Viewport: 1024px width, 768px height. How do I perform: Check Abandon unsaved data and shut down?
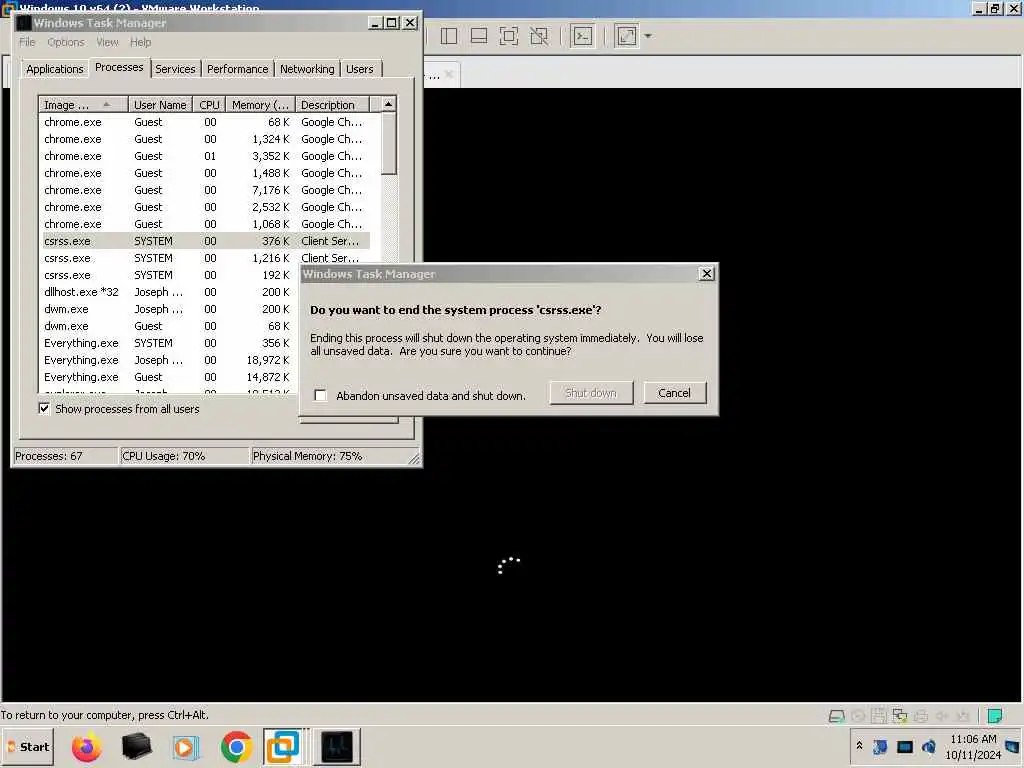click(x=321, y=395)
